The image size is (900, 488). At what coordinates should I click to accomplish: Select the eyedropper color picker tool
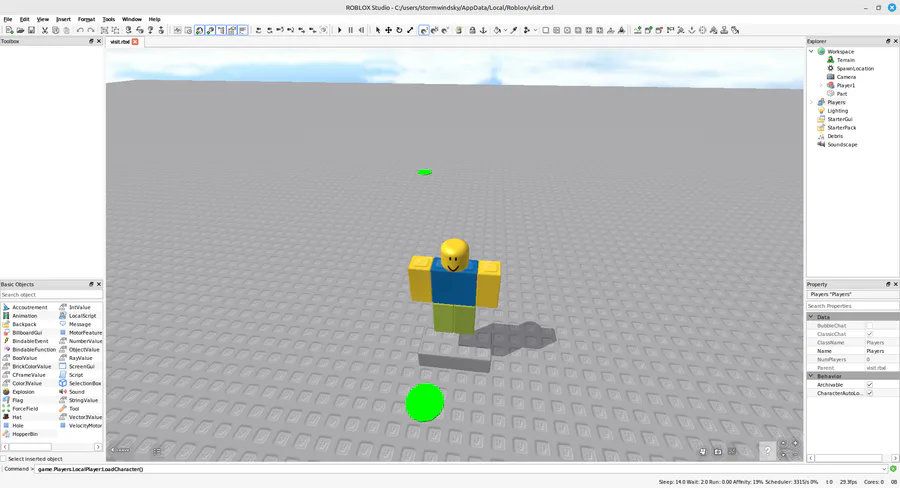[514, 30]
